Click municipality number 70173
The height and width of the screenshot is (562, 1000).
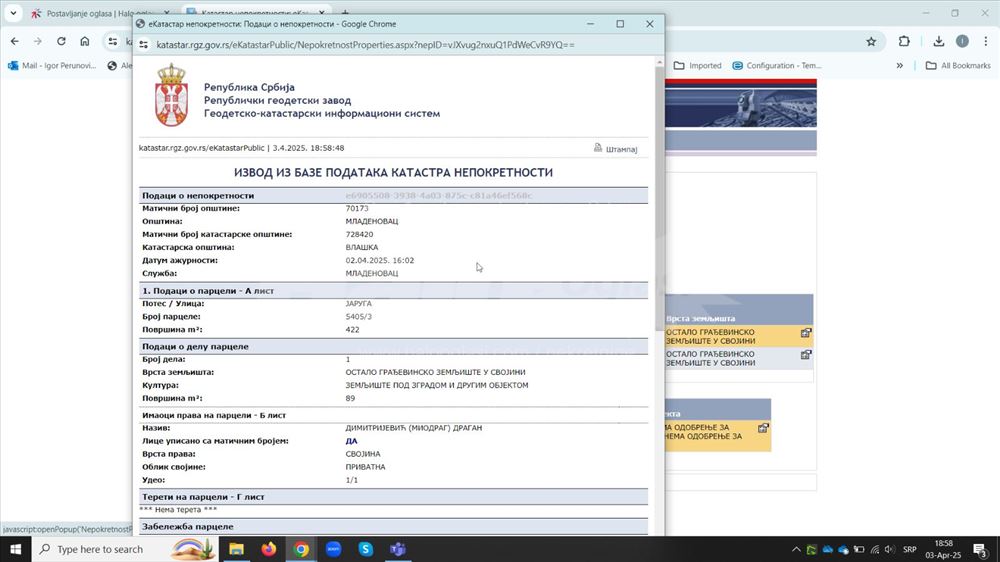pos(357,208)
